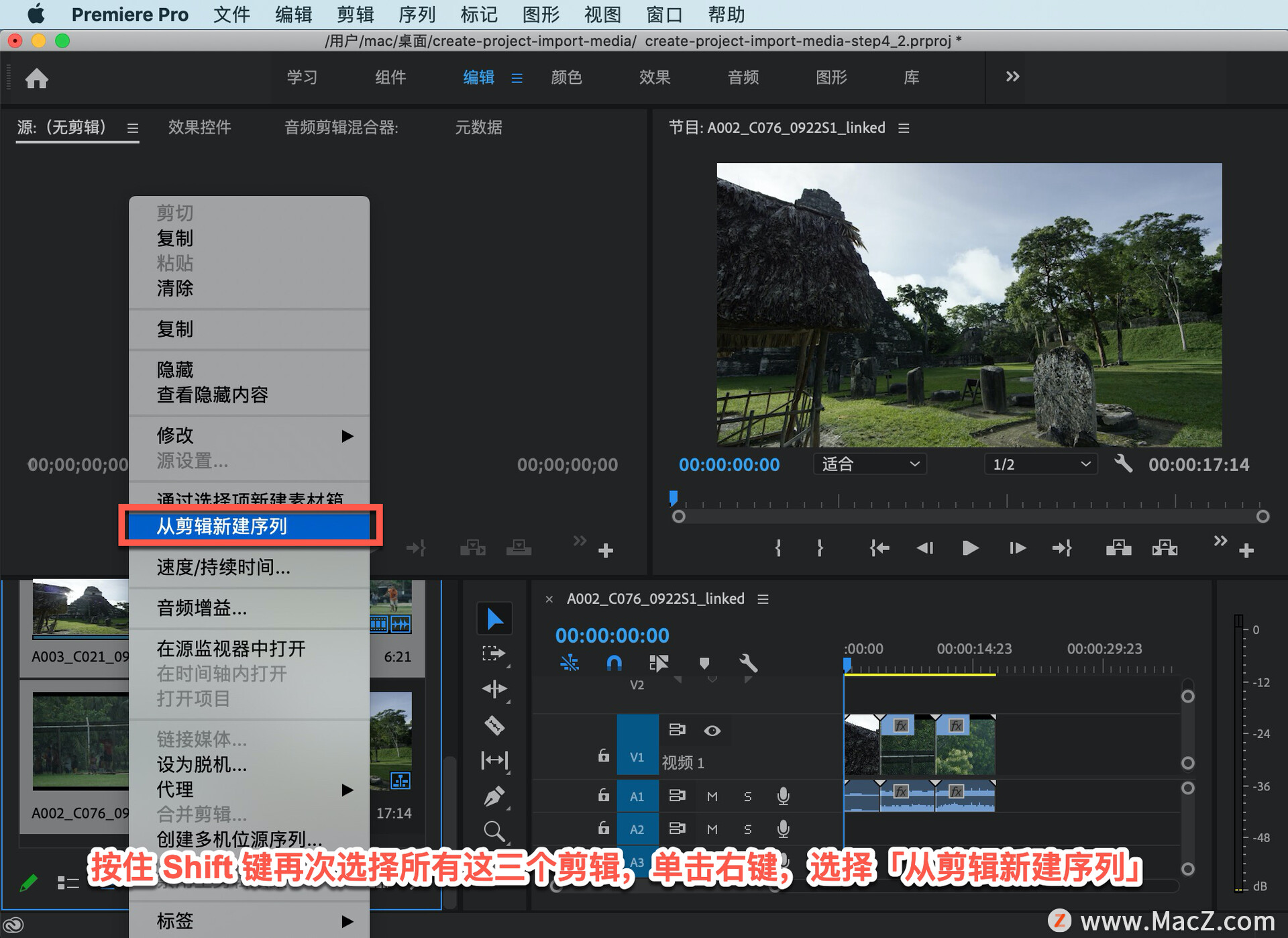Toggle V1 track output eye

[x=712, y=730]
